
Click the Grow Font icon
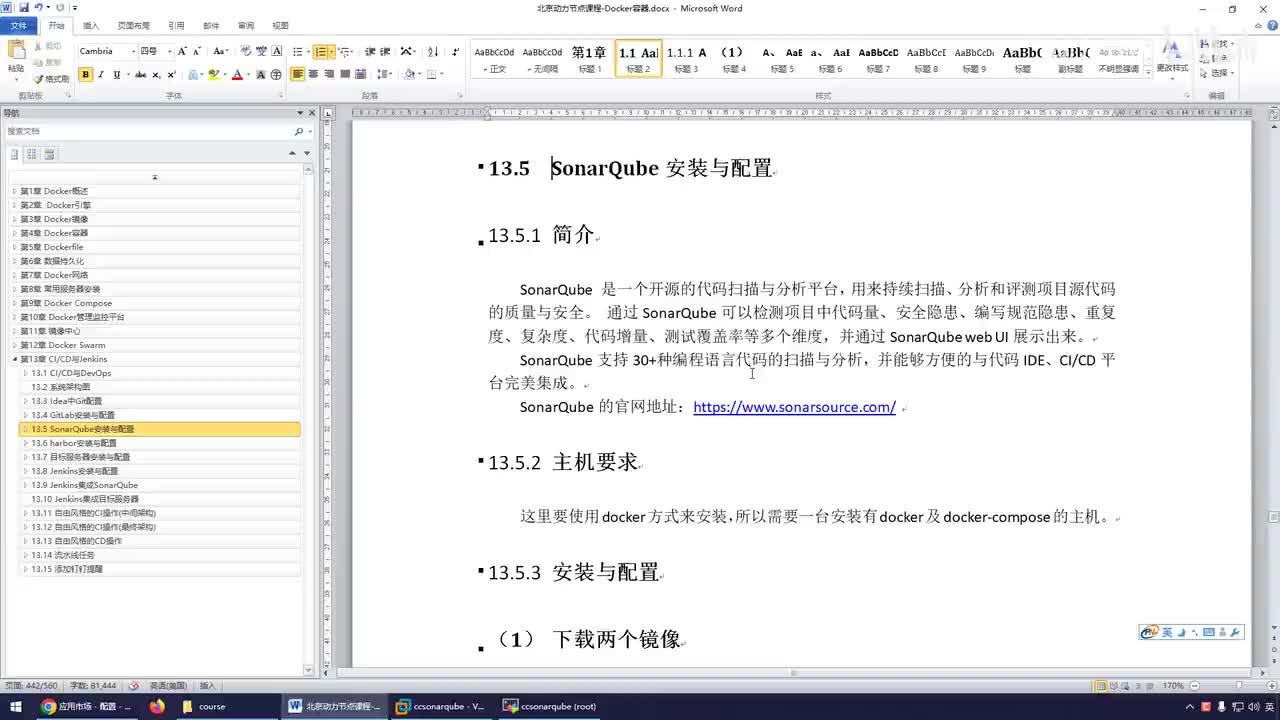click(182, 51)
